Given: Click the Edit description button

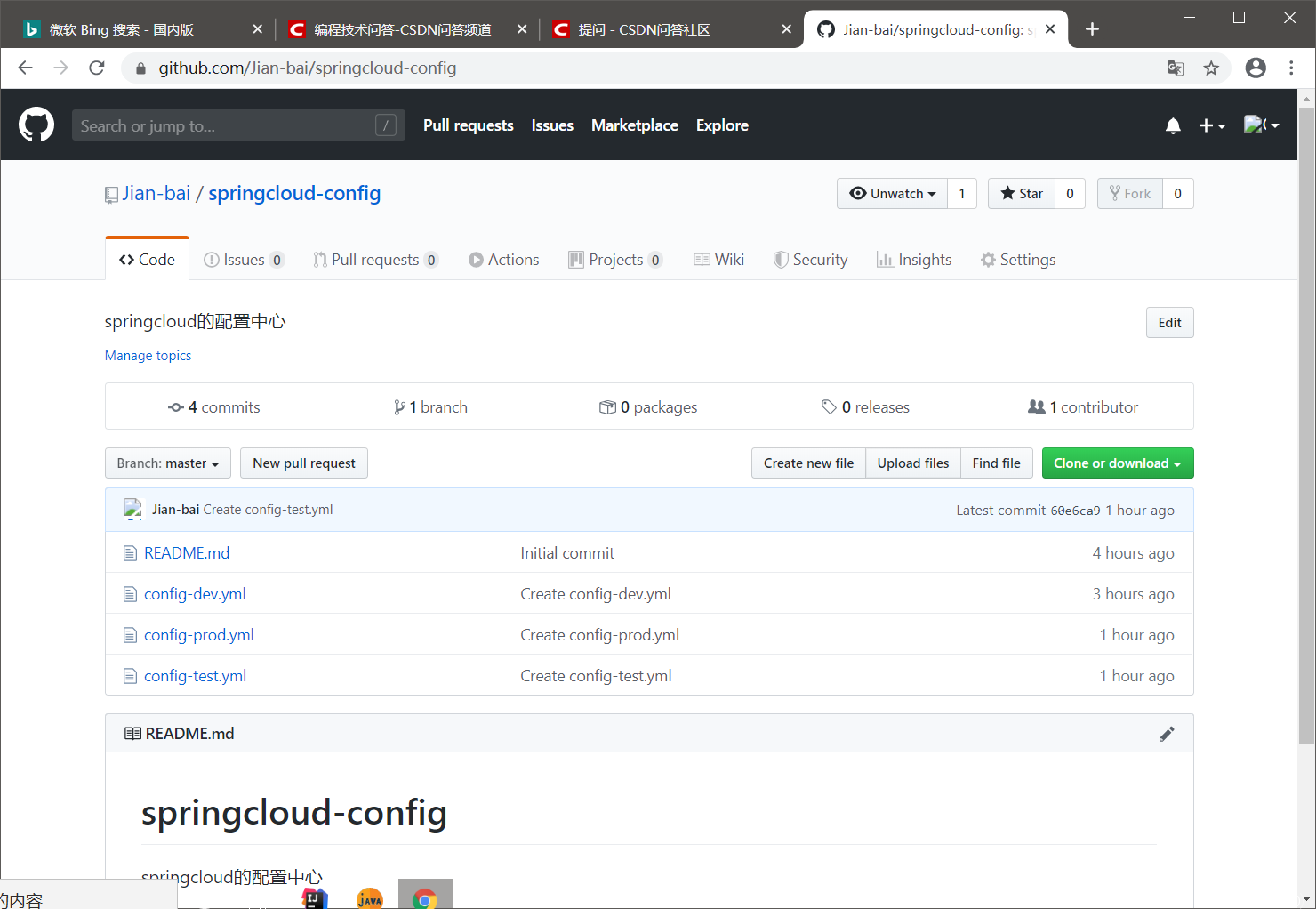Looking at the screenshot, I should 1169,323.
